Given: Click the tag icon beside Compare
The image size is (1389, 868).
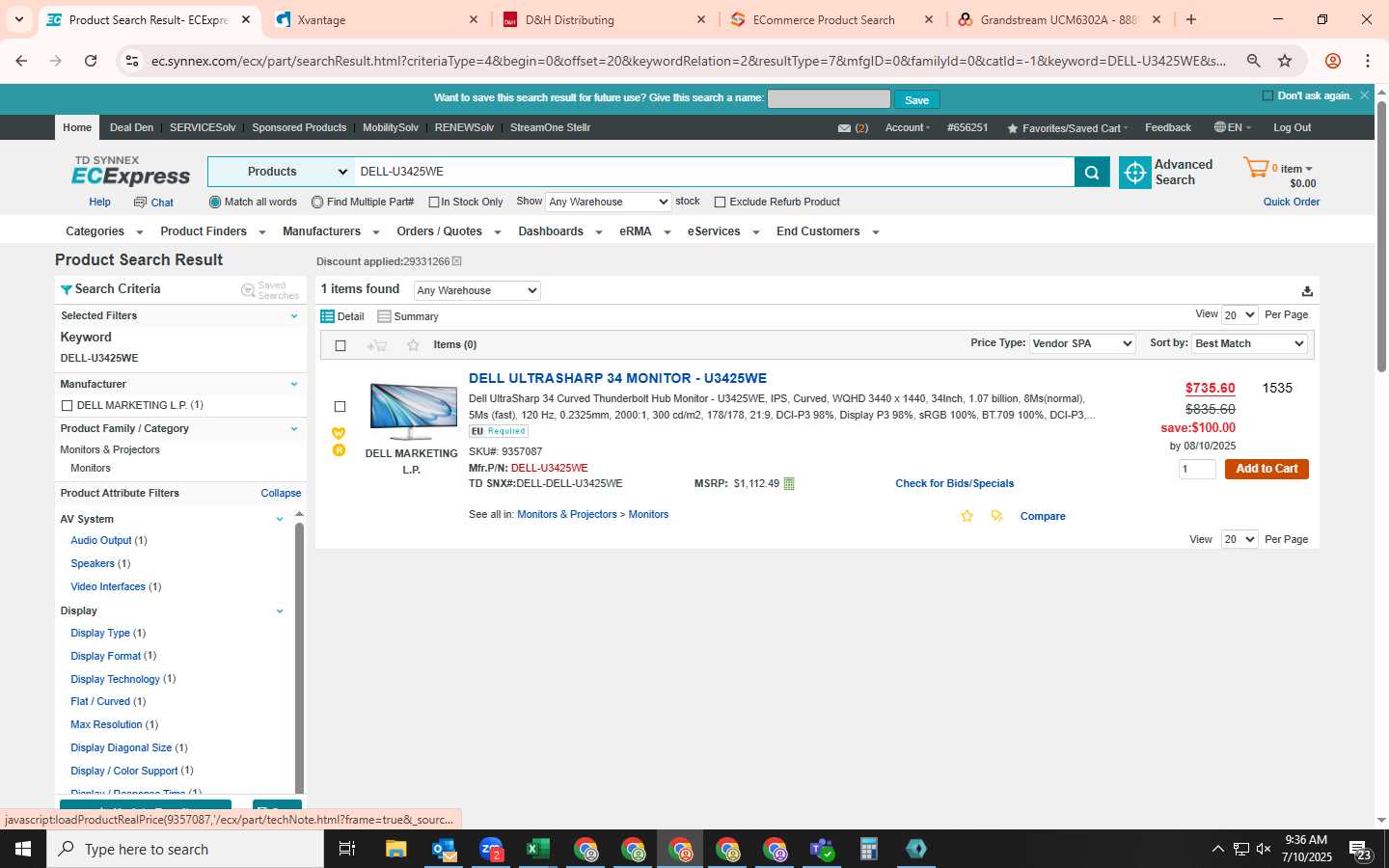Looking at the screenshot, I should (x=996, y=516).
